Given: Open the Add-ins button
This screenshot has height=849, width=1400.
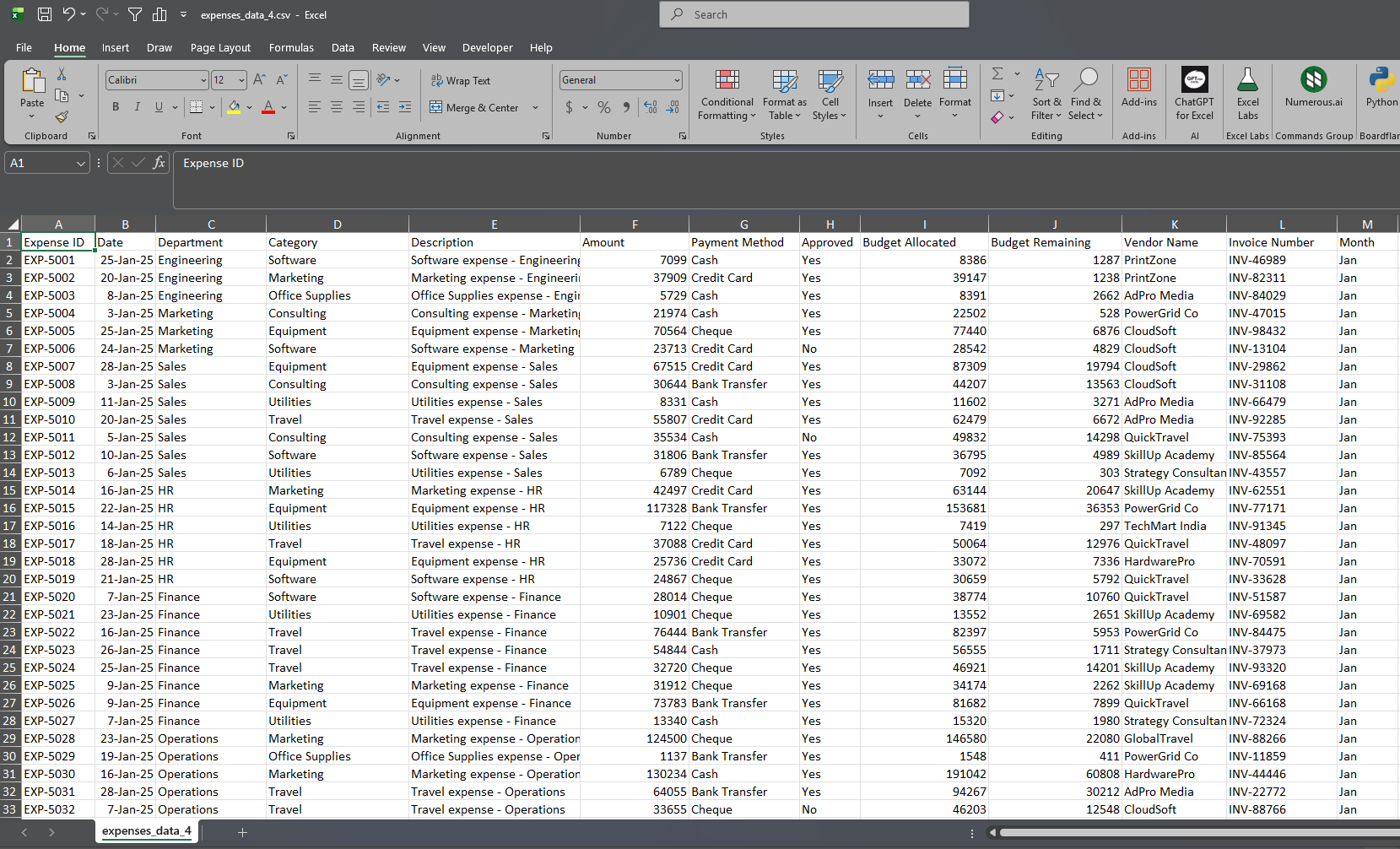Looking at the screenshot, I should tap(1138, 88).
